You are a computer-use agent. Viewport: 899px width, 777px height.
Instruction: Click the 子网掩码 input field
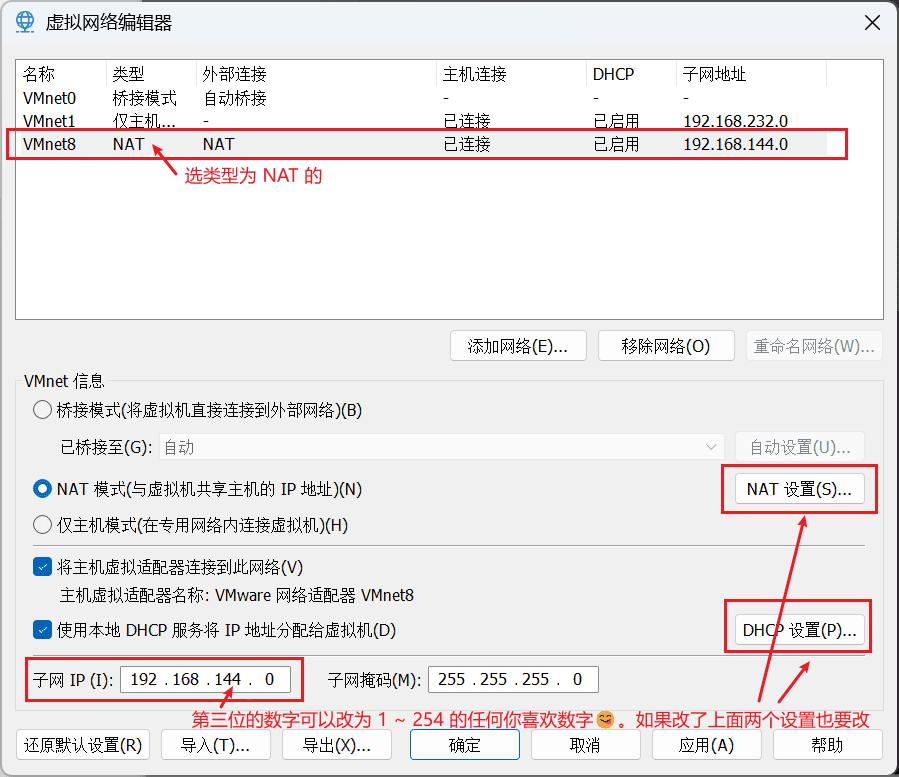click(513, 680)
